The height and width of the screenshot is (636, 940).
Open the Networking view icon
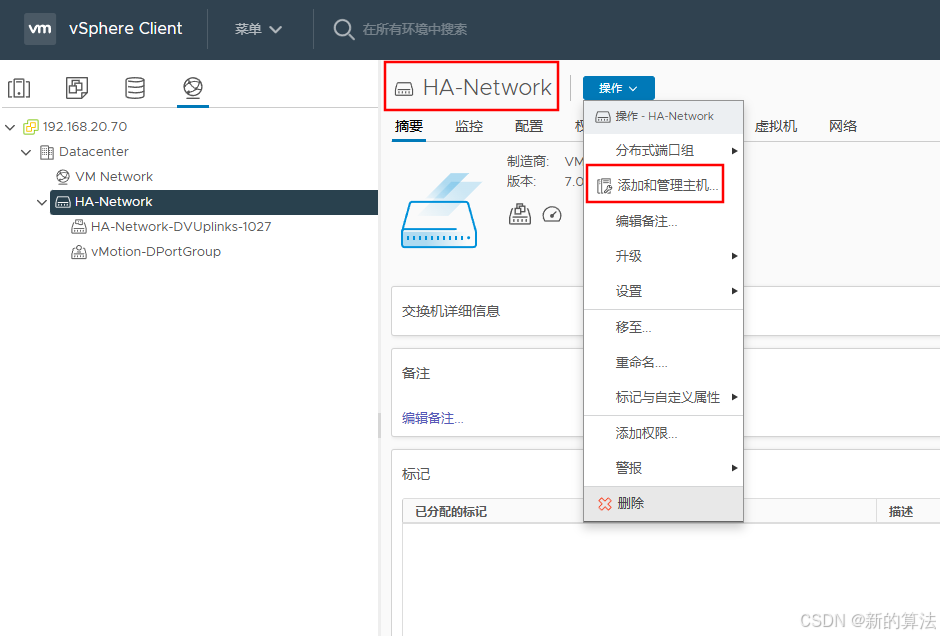pyautogui.click(x=193, y=88)
